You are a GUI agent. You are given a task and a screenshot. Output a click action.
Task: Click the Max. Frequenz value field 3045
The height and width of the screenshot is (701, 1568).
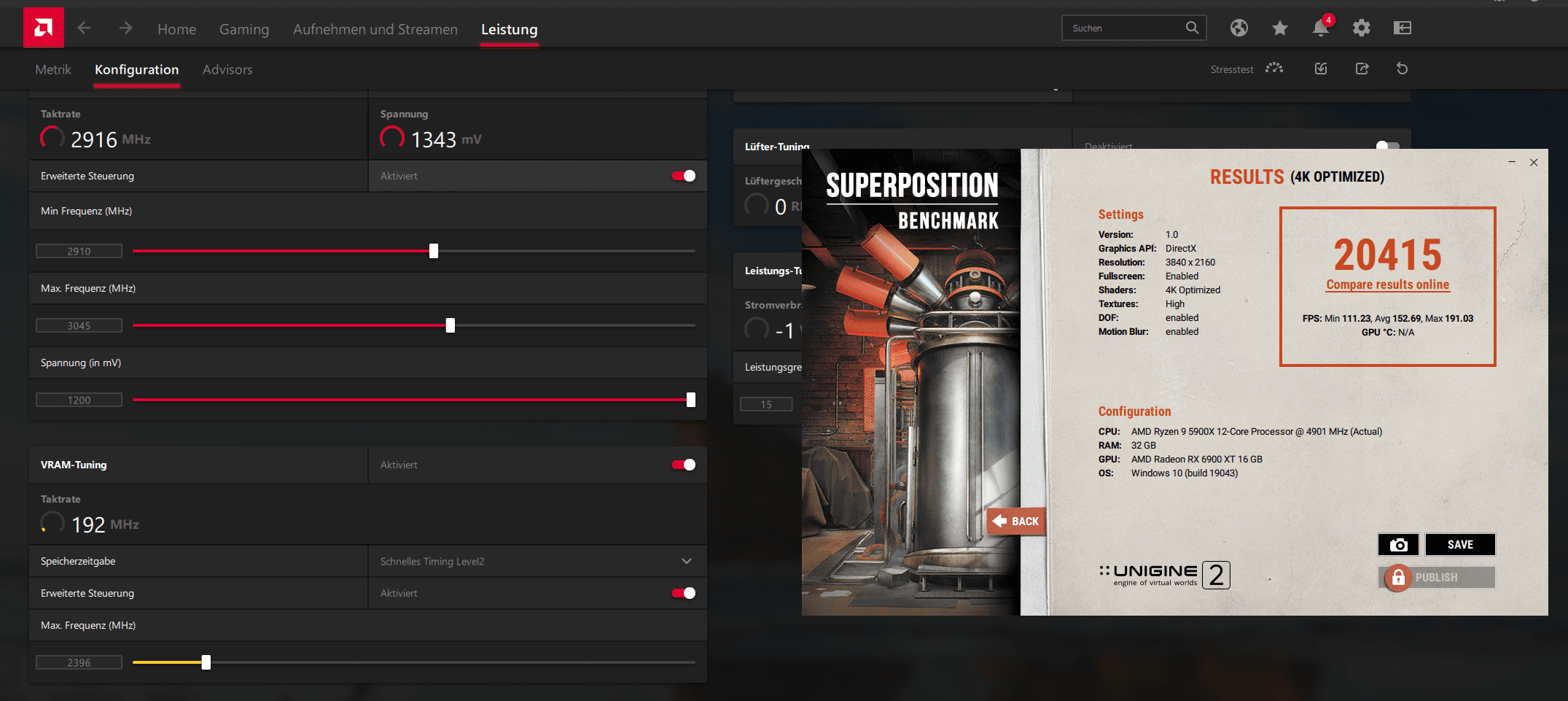pos(79,325)
